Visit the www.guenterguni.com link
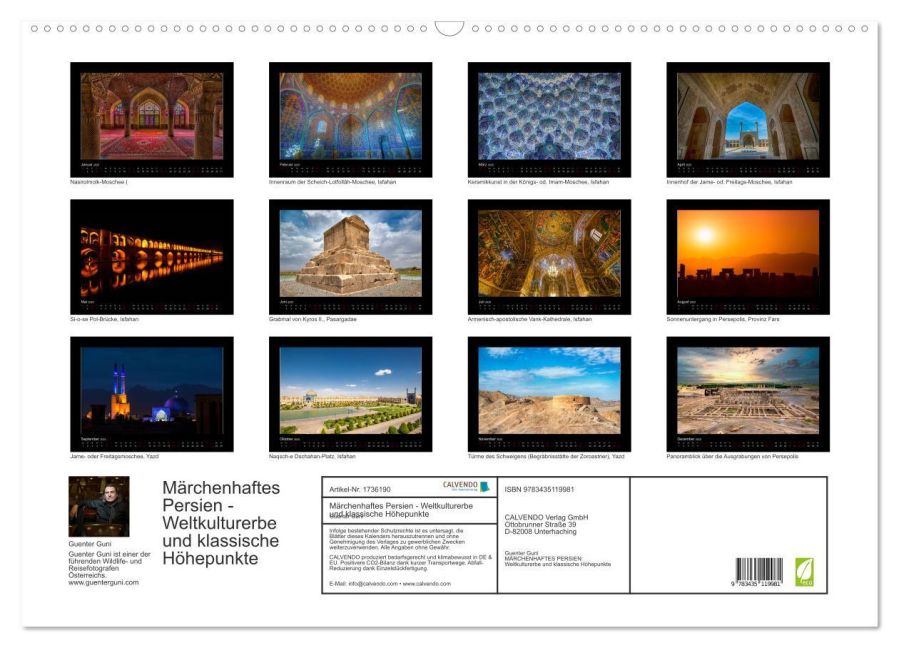 pos(103,582)
